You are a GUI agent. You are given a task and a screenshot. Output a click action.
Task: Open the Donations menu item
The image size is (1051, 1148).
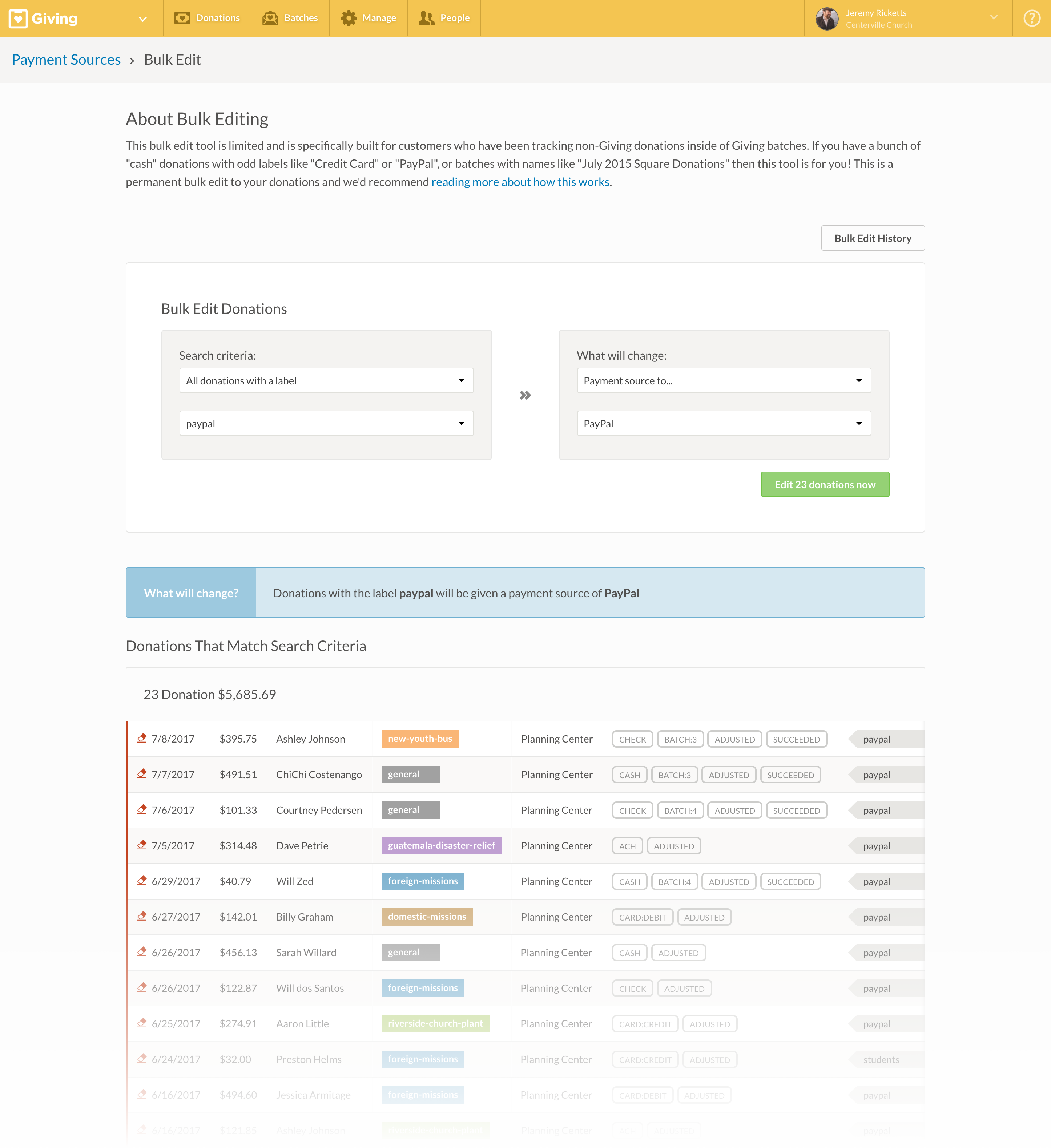click(208, 18)
